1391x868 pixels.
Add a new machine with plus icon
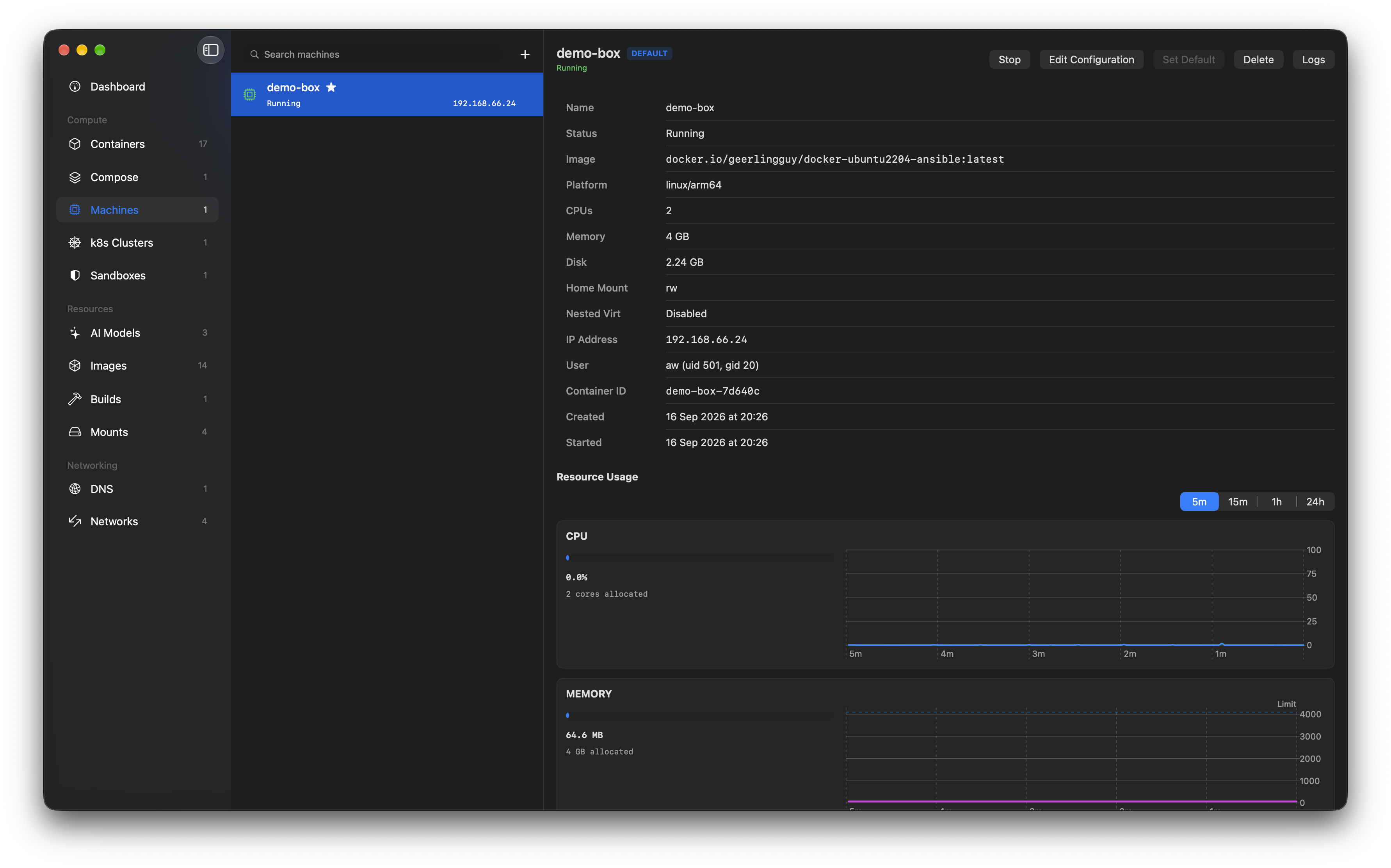coord(525,55)
